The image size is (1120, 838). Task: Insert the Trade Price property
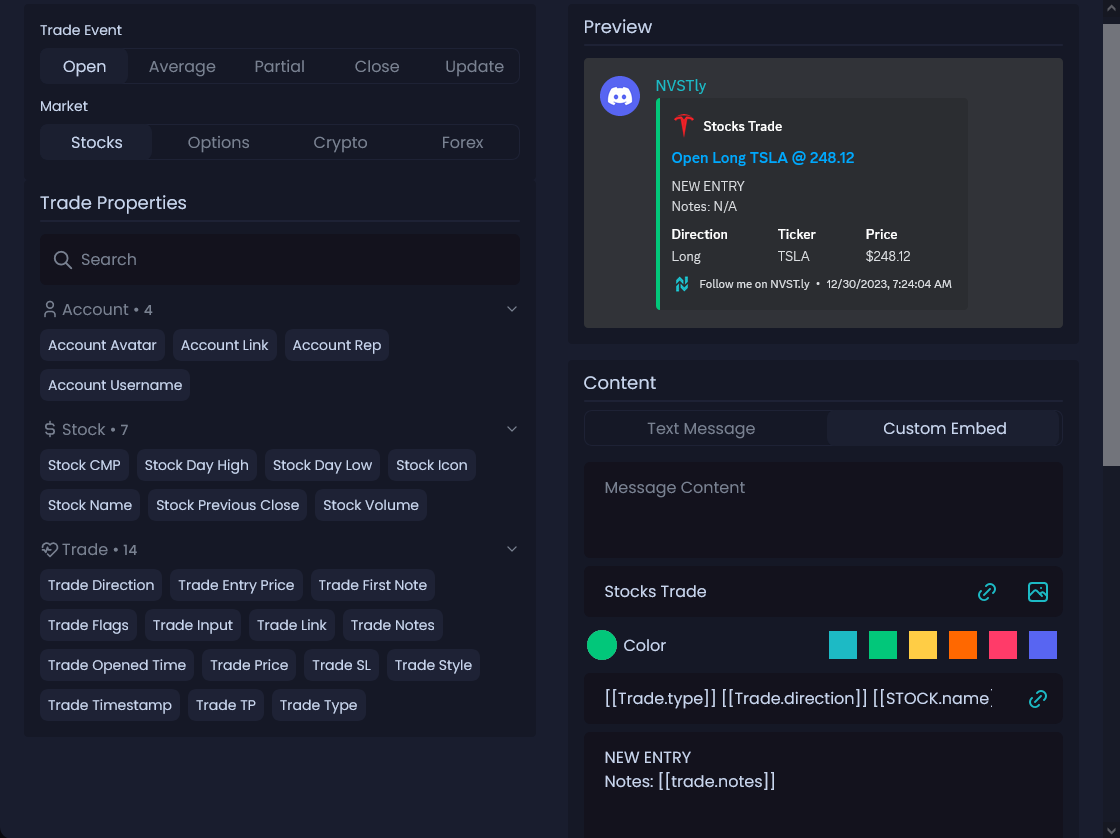[249, 665]
